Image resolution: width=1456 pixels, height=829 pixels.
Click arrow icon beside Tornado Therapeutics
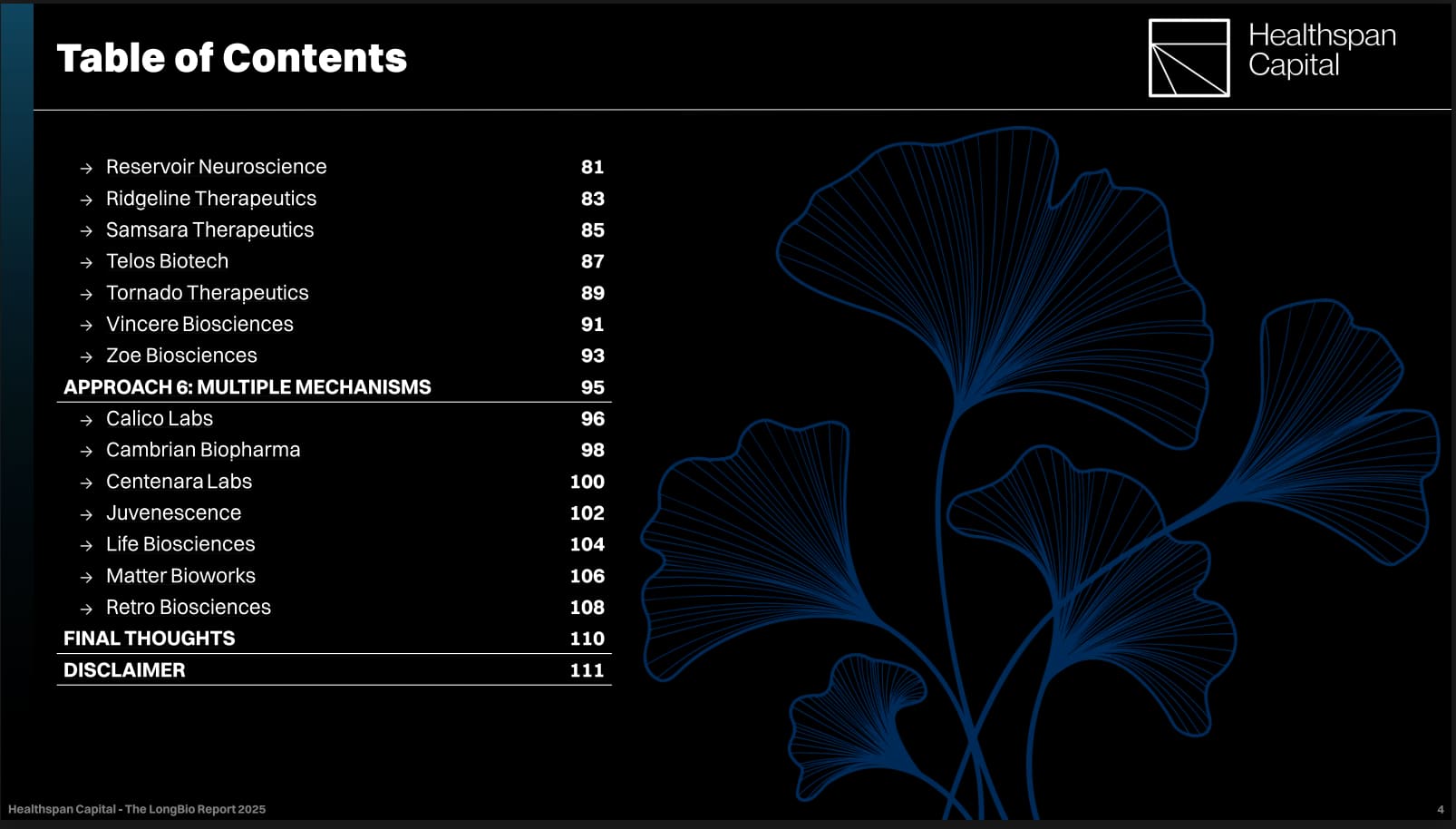click(86, 295)
